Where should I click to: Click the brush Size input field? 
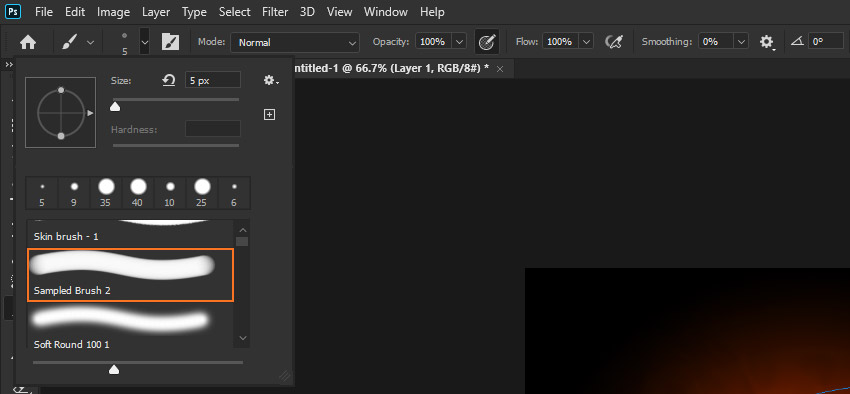(213, 81)
